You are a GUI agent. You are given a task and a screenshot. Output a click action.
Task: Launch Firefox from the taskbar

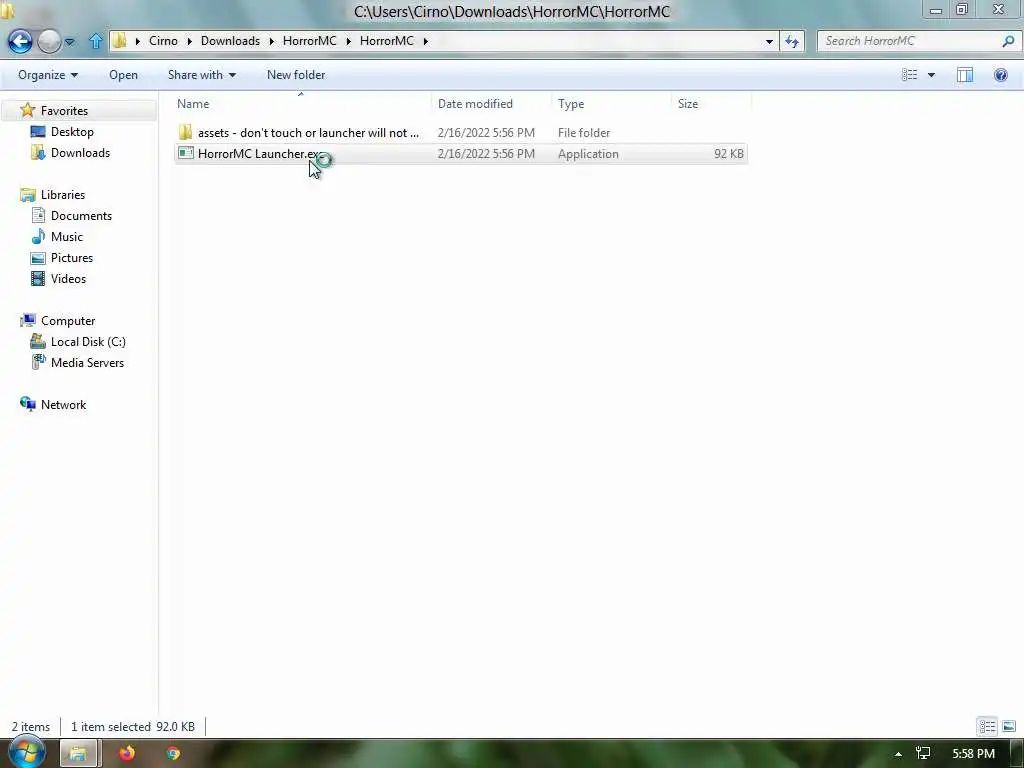tap(127, 754)
